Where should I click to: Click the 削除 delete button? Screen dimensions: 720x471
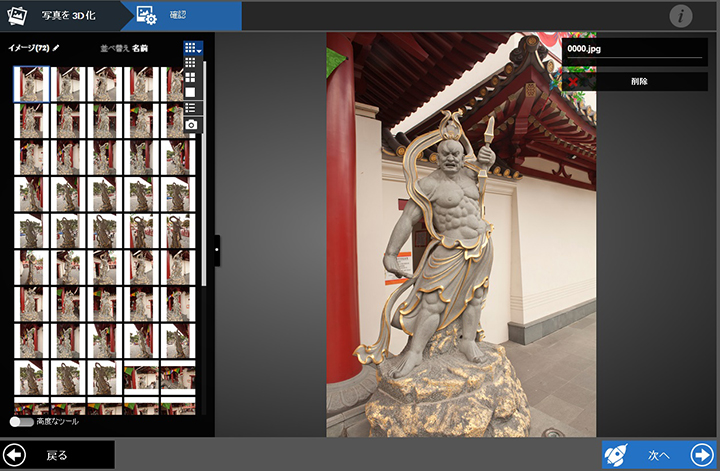point(635,82)
